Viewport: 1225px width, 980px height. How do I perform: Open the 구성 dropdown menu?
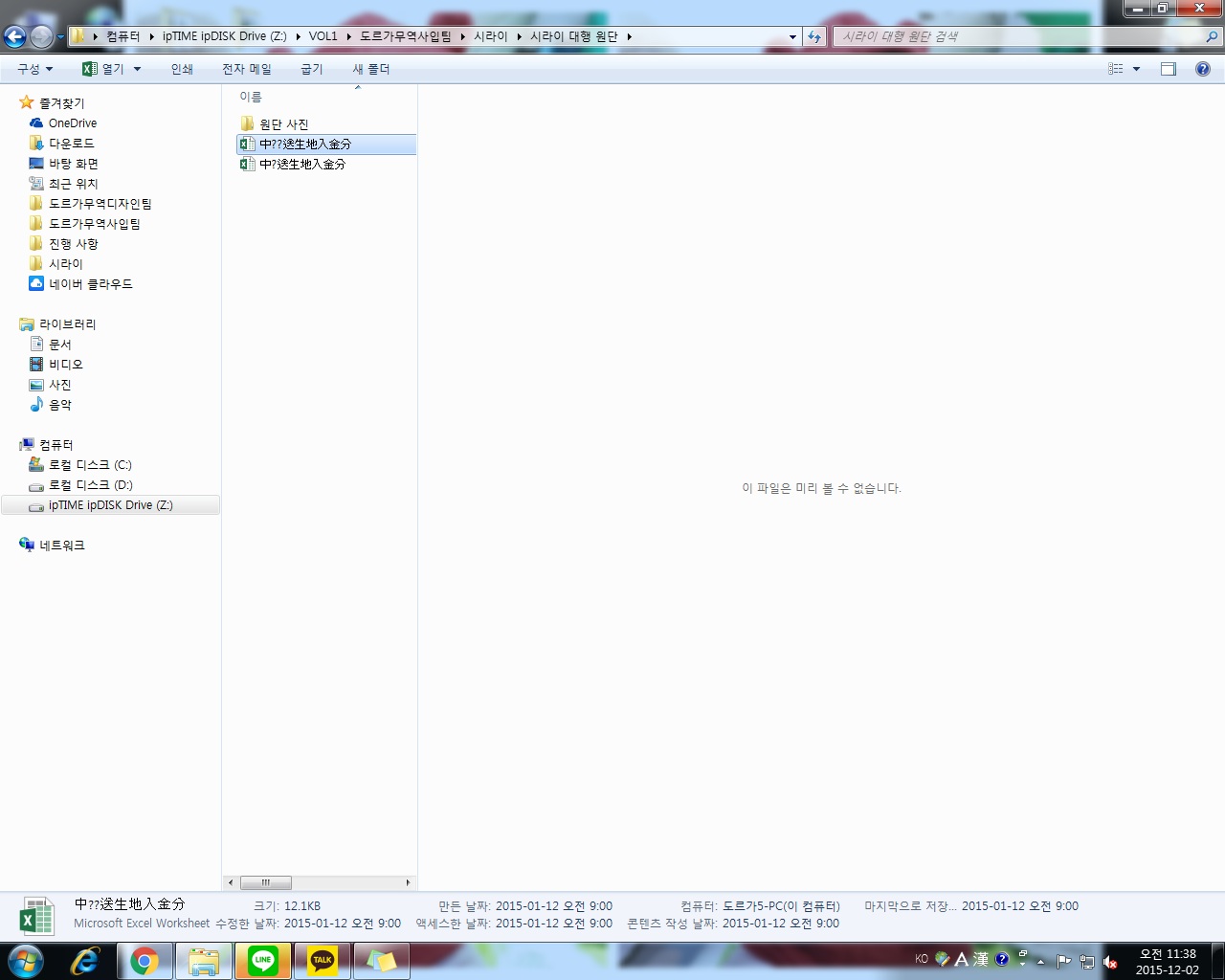pos(35,69)
